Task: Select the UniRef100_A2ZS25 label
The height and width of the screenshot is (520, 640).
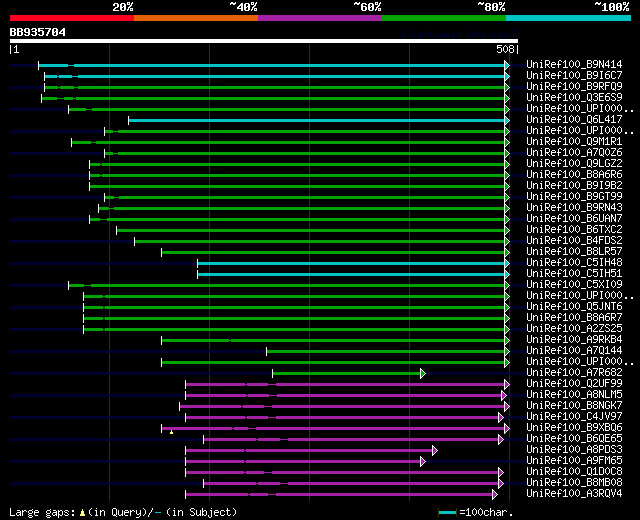Action: (x=574, y=329)
